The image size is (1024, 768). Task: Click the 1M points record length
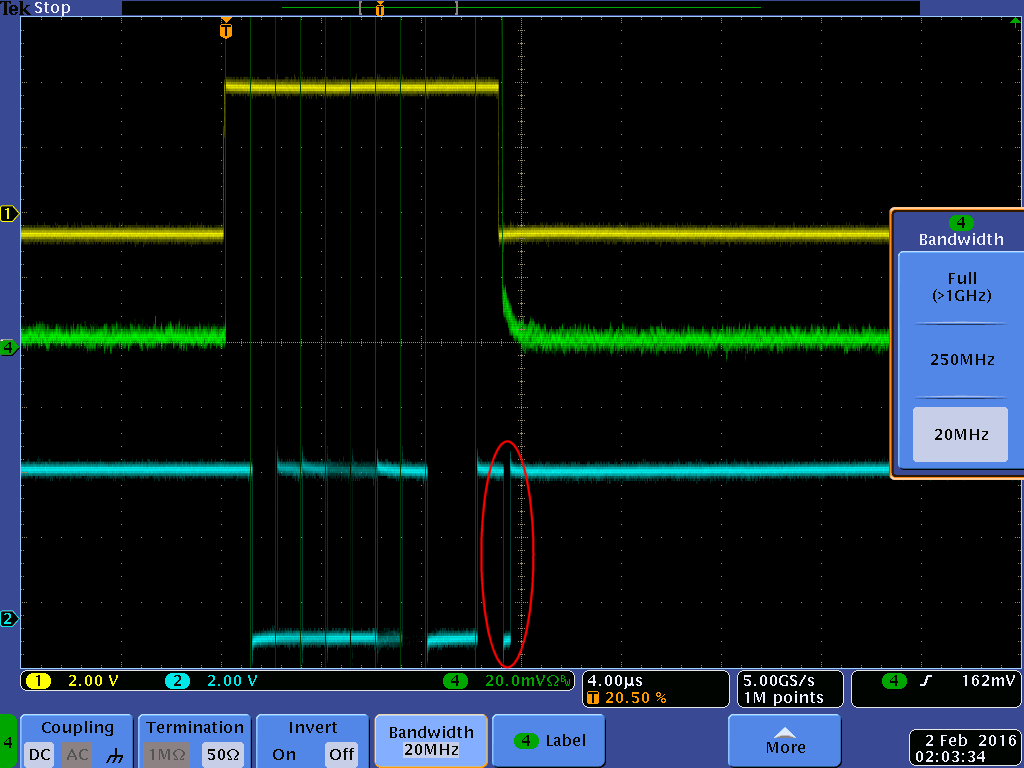tap(784, 698)
